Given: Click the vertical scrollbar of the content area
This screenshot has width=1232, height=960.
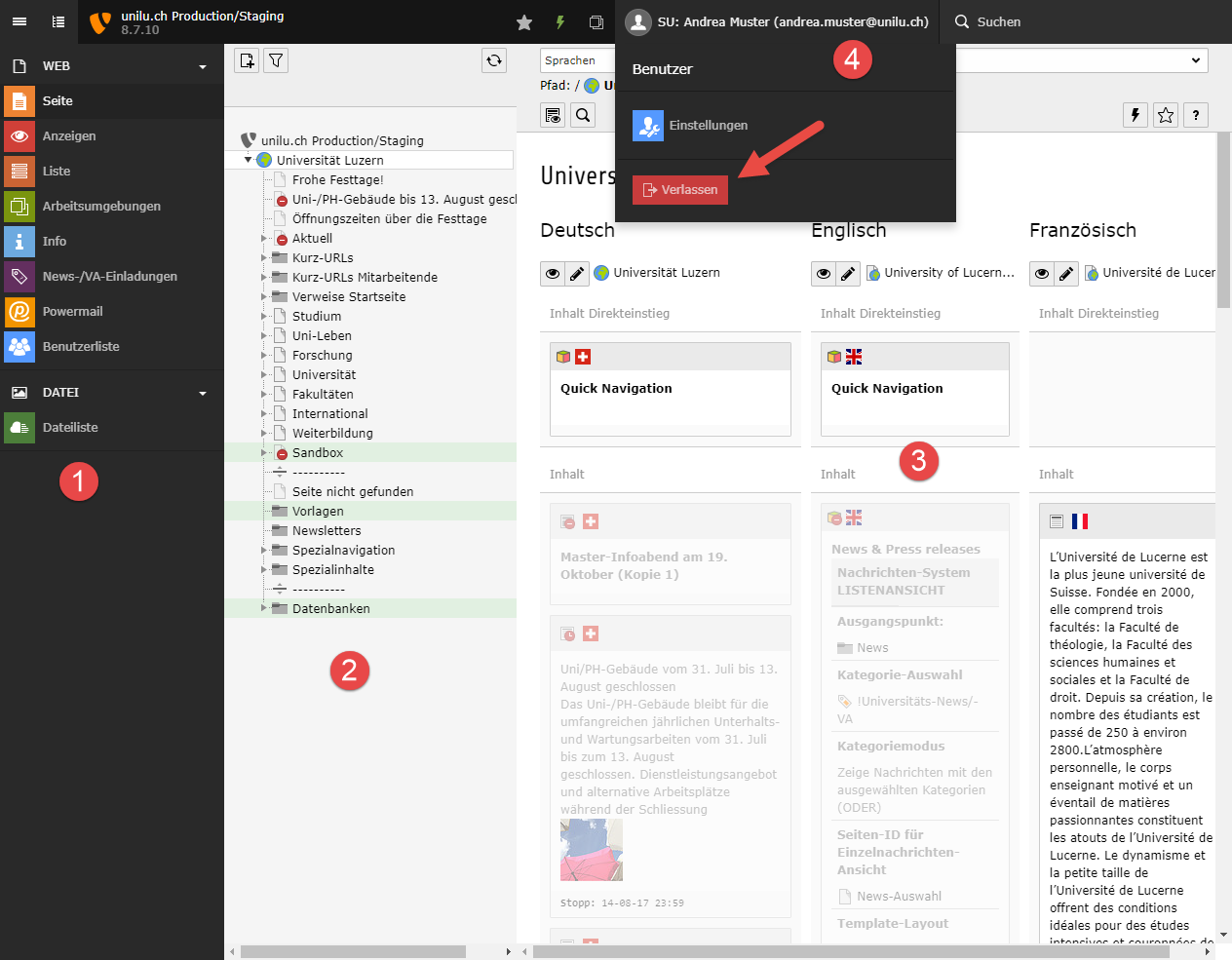Looking at the screenshot, I should (1224, 220).
